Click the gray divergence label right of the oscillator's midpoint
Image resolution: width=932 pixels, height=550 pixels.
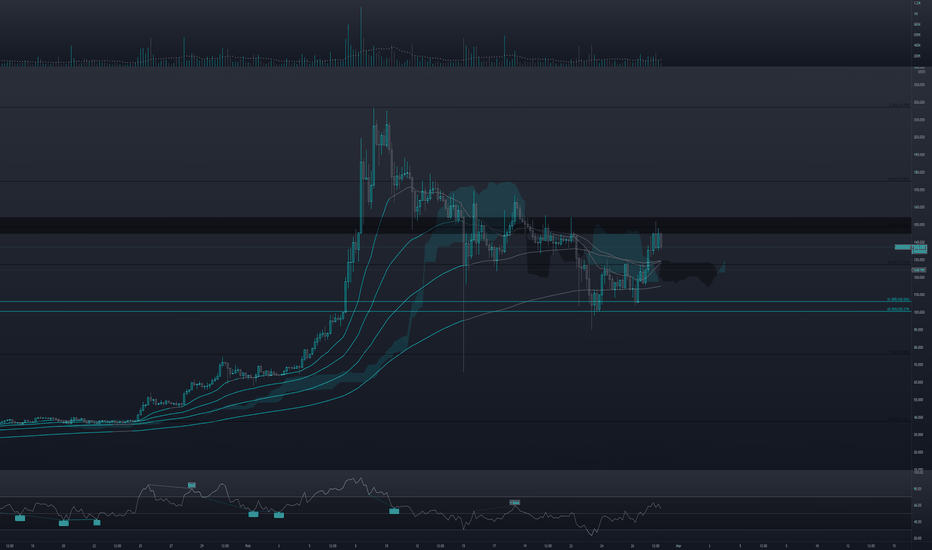click(515, 502)
